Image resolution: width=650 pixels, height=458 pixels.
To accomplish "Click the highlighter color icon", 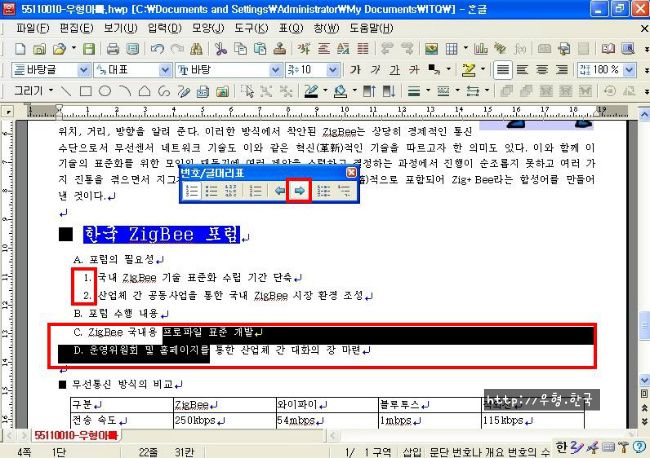I will [468, 70].
